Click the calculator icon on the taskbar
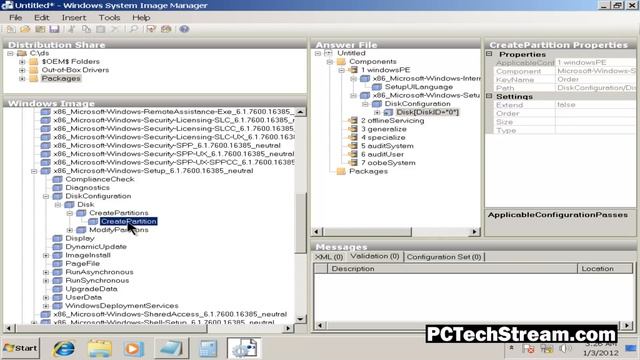The width and height of the screenshot is (640, 360). pyautogui.click(x=208, y=349)
